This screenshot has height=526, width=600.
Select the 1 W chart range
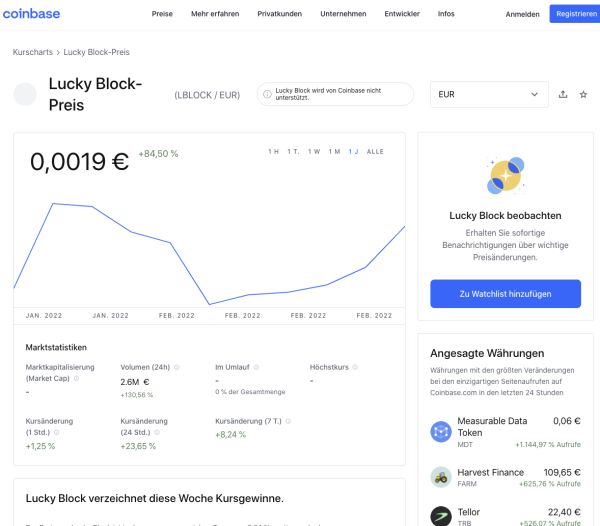314,152
